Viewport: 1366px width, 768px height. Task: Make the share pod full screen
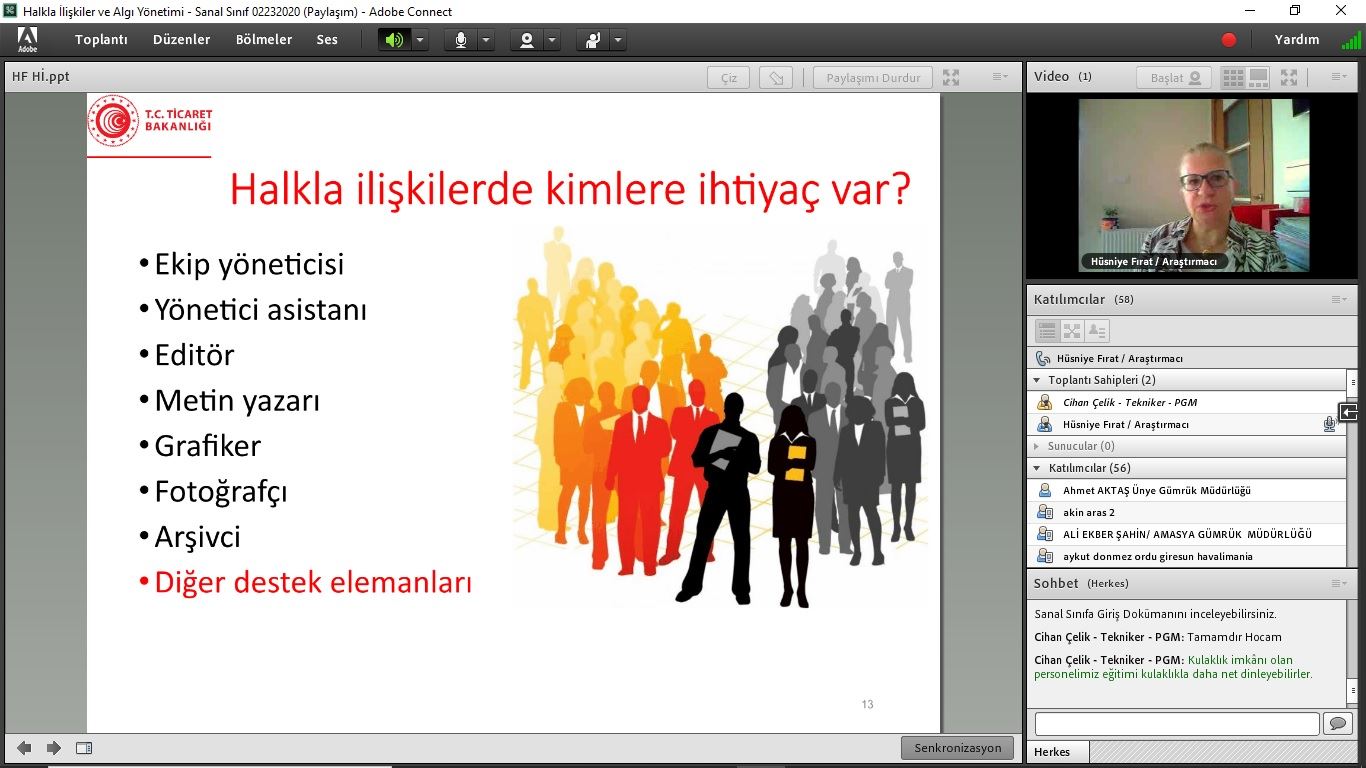951,78
